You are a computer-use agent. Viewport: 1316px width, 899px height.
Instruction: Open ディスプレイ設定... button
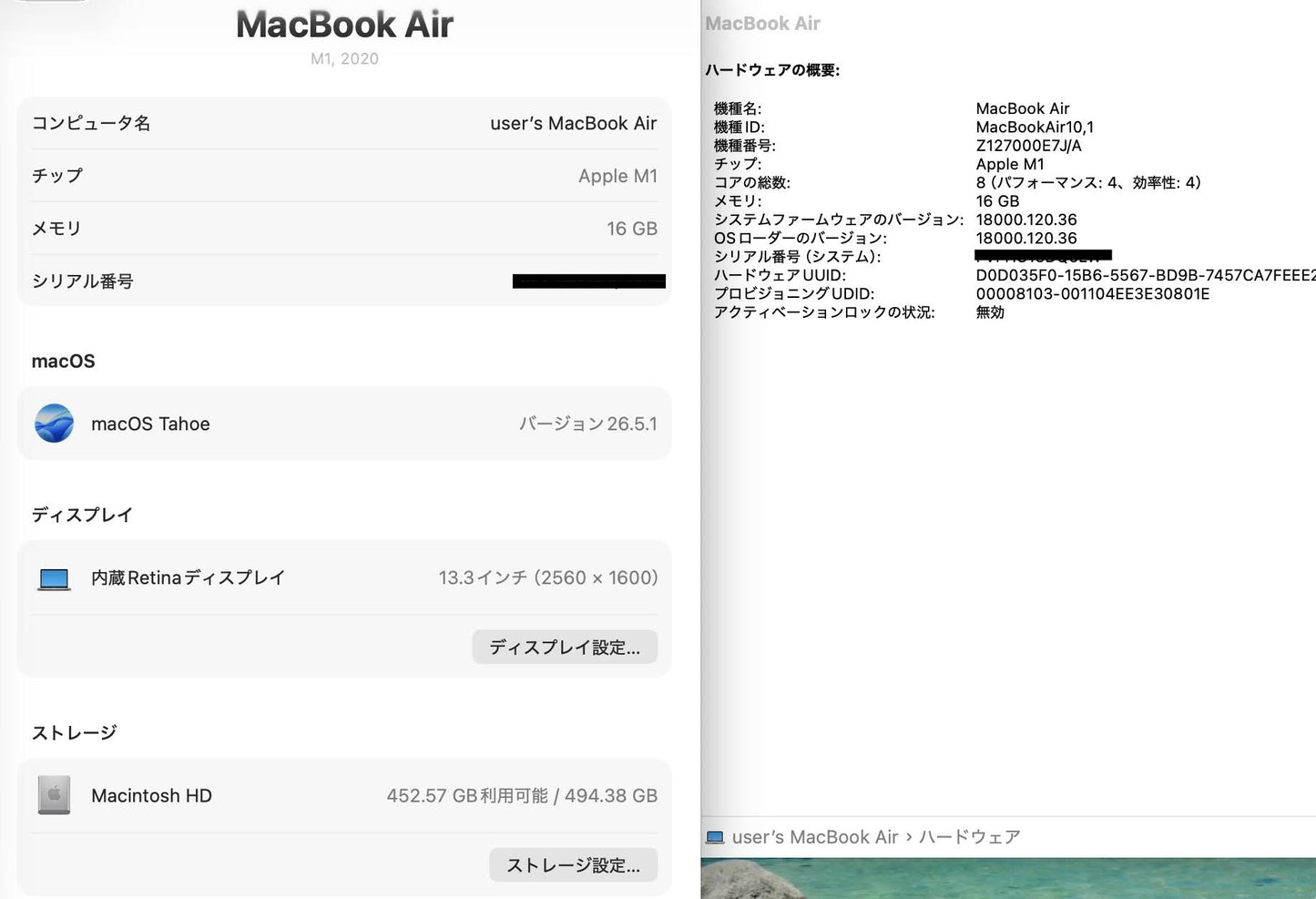click(x=565, y=647)
